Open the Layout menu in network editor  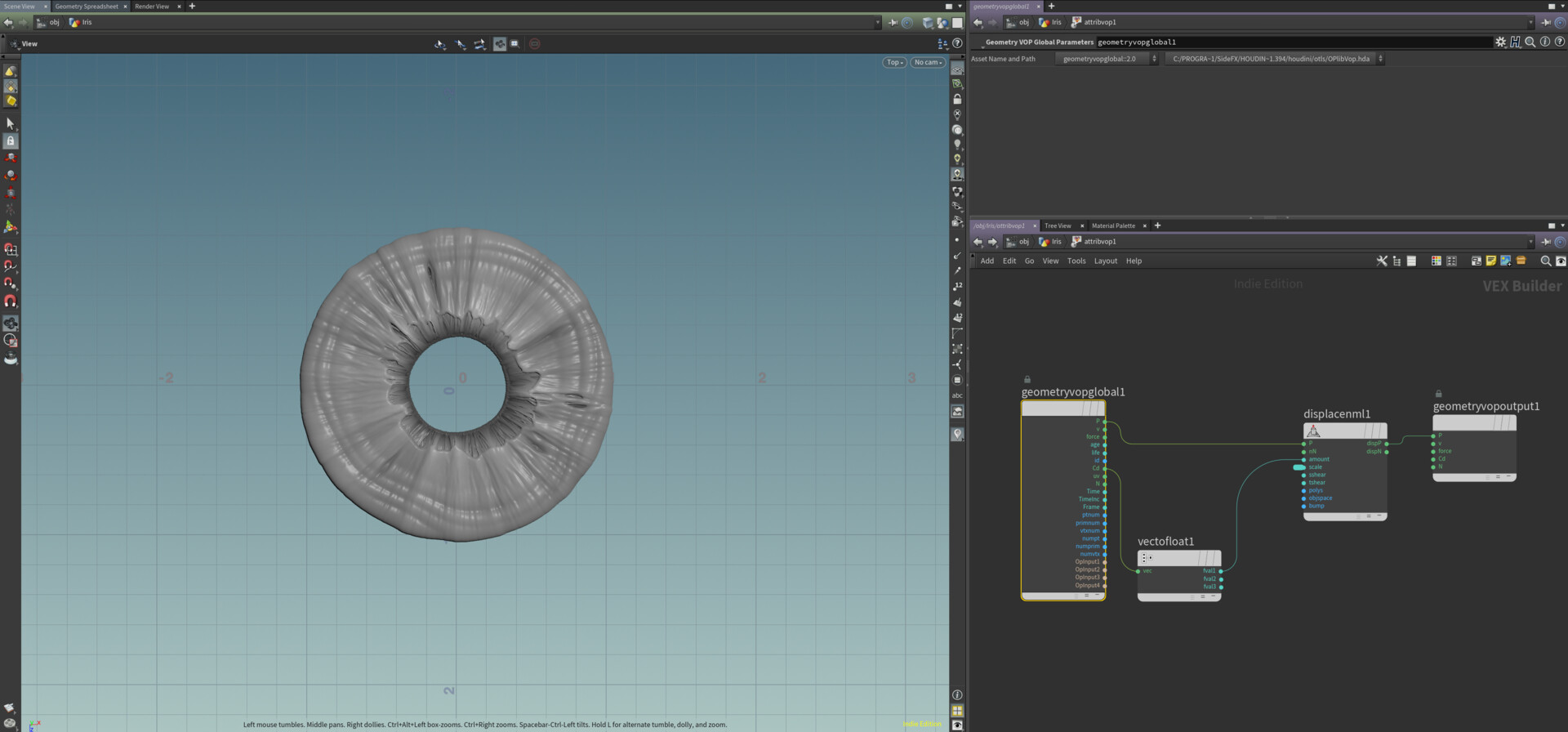click(1105, 261)
